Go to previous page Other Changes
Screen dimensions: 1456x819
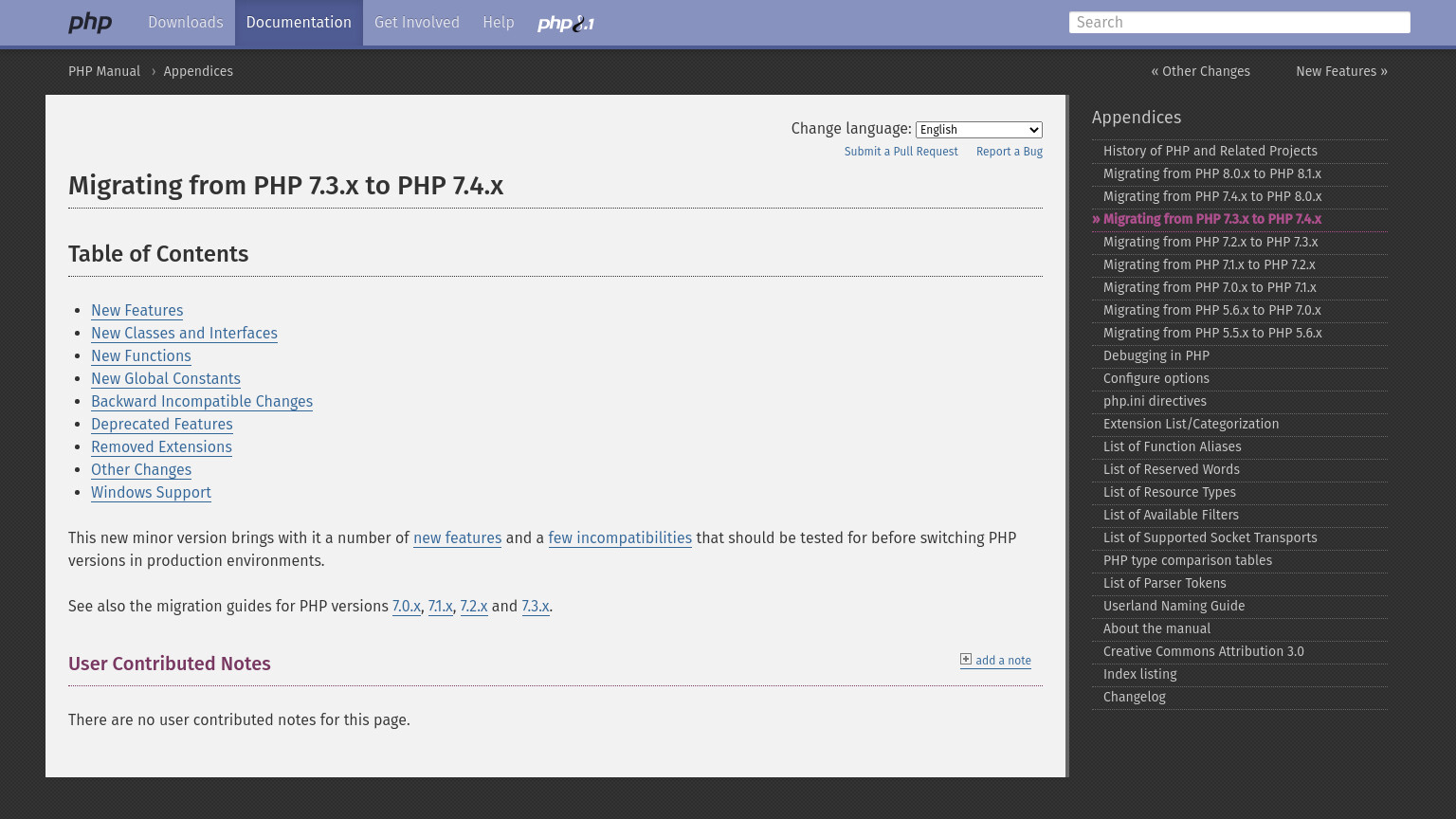tap(1200, 71)
